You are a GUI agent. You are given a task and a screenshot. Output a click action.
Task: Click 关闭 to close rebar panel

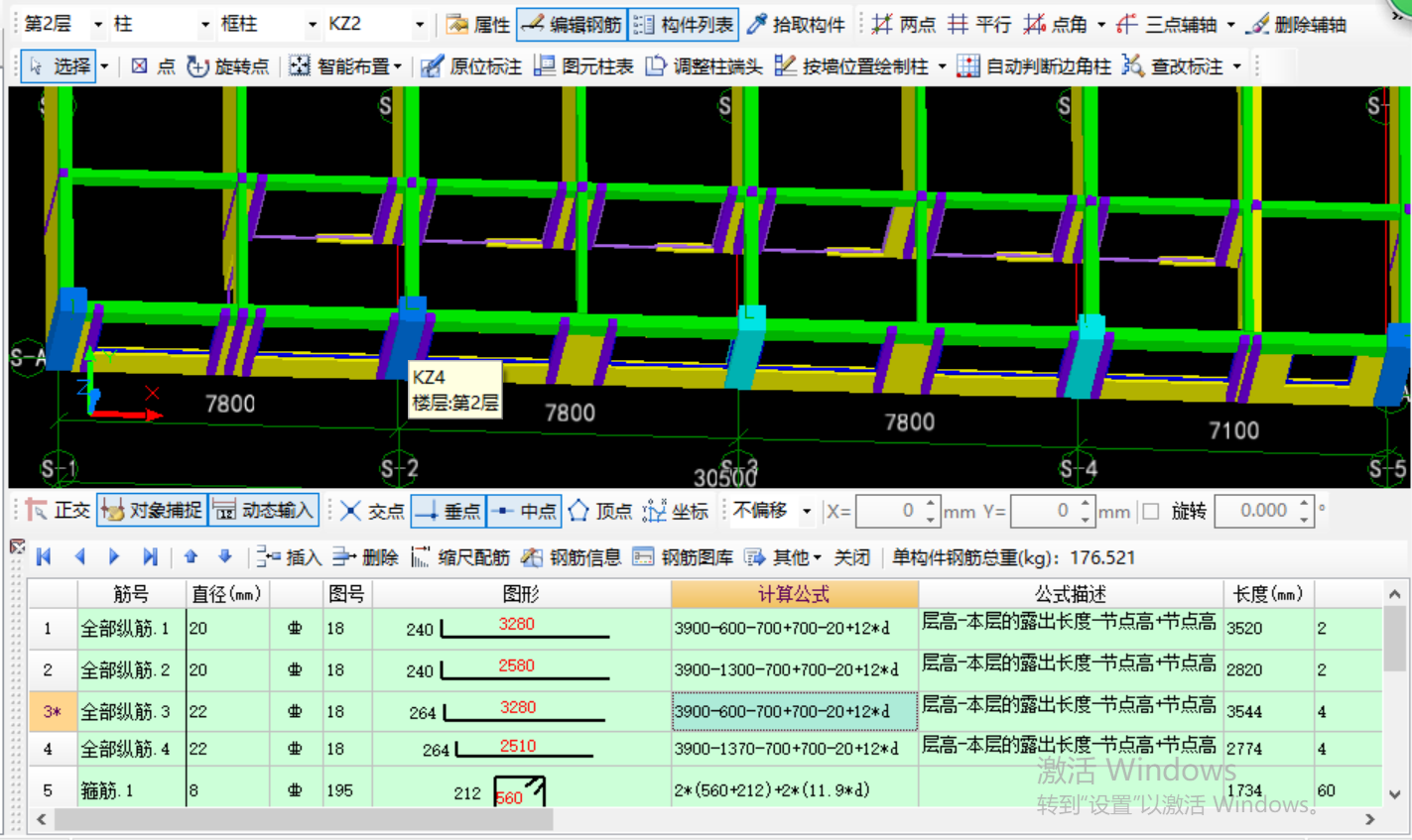pos(851,557)
